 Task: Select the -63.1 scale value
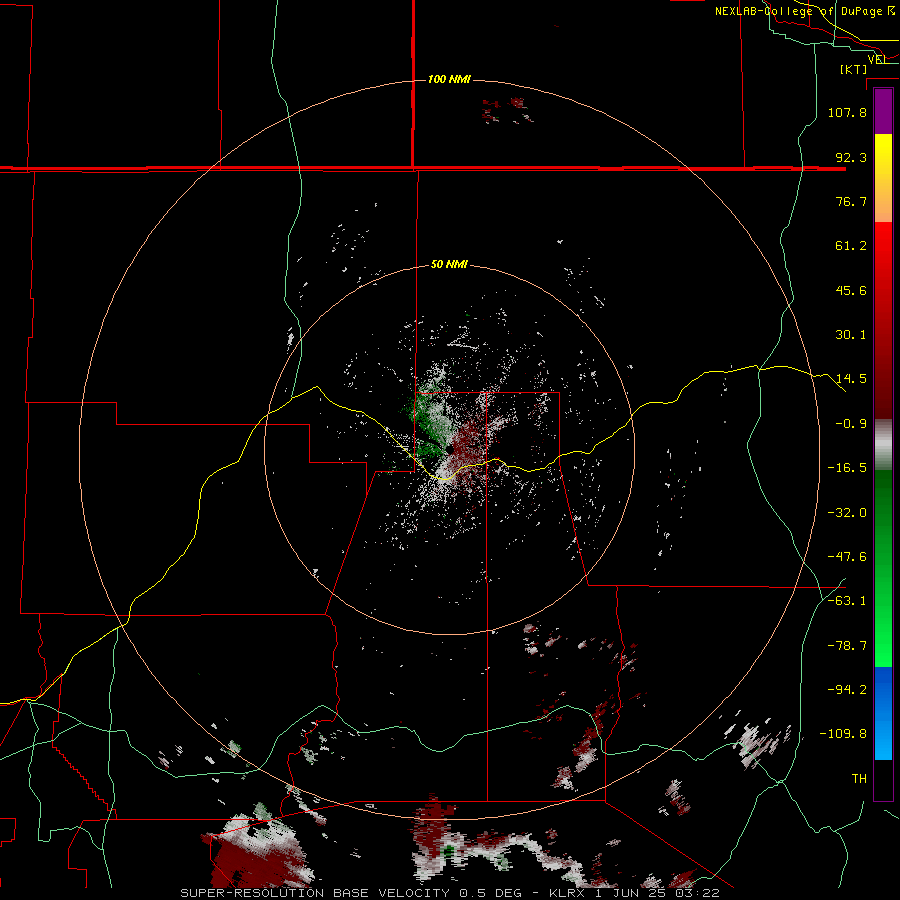pos(847,601)
